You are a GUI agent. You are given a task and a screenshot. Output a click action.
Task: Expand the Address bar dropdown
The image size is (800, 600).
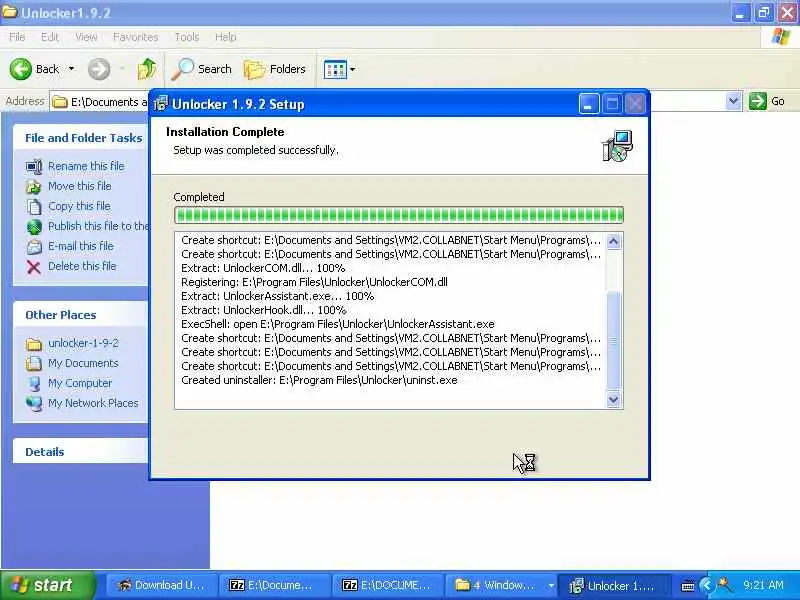pos(733,101)
